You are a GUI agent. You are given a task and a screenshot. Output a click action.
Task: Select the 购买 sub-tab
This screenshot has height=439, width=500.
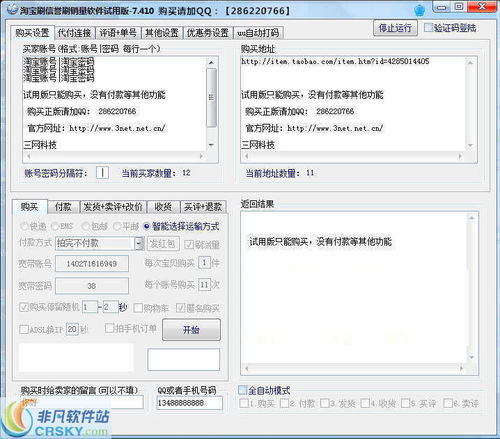(29, 207)
